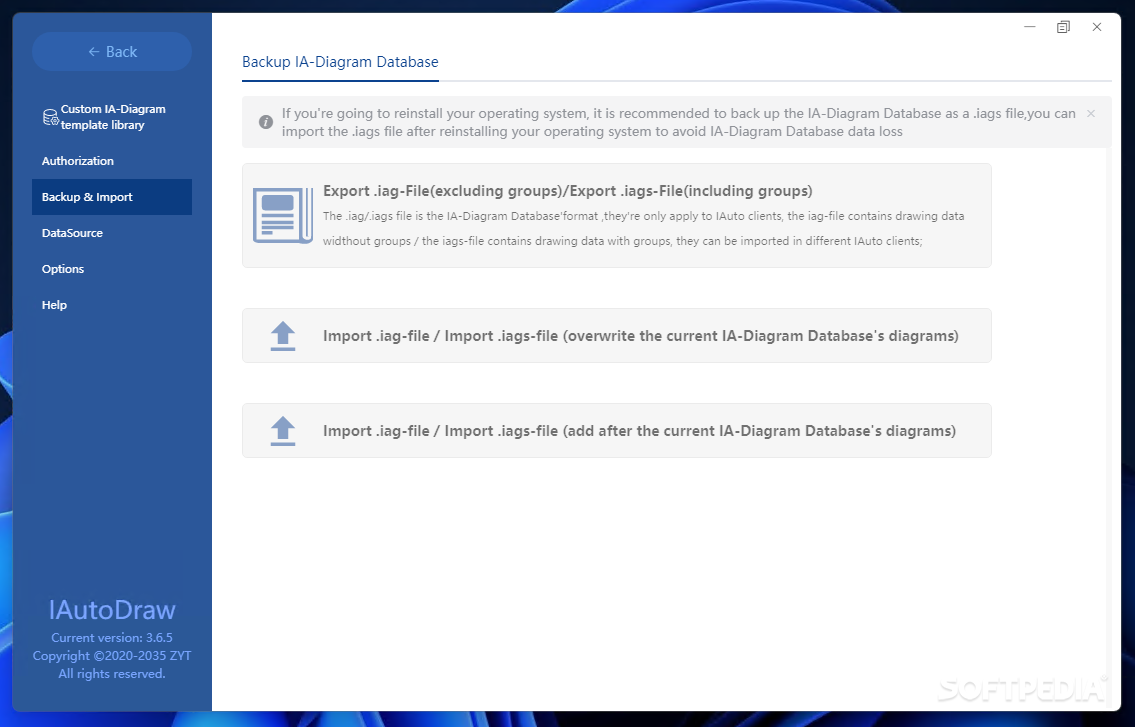Viewport: 1135px width, 727px height.
Task: Click the IAutoDraw logo text
Action: click(112, 610)
